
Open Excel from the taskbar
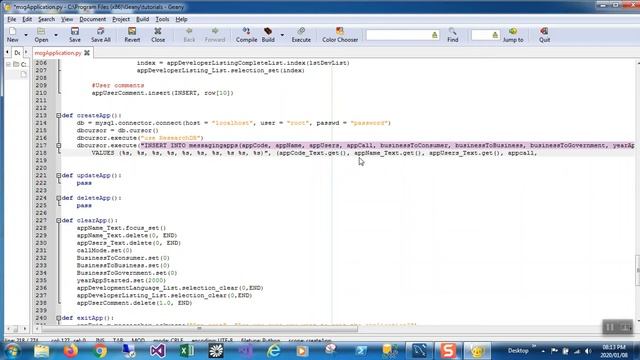tap(187, 351)
